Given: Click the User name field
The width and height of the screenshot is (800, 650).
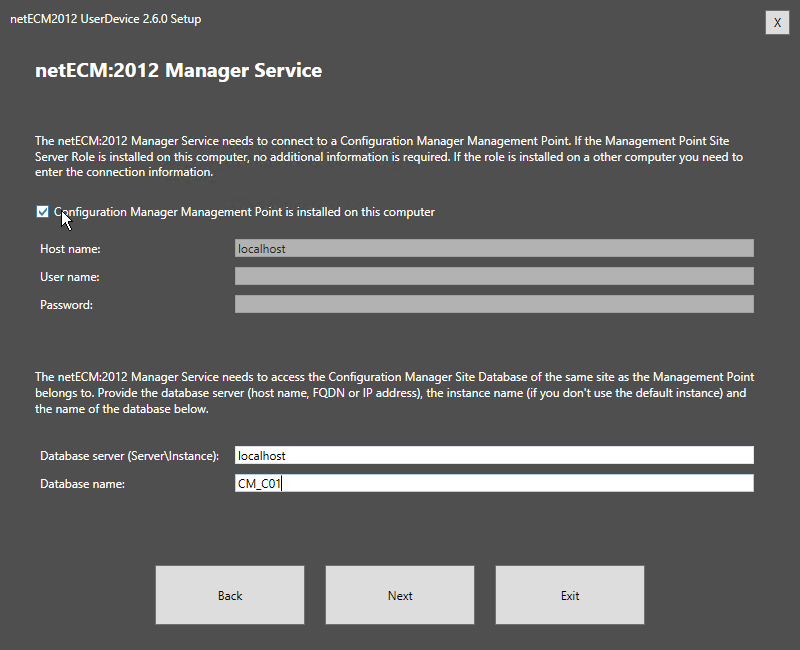Looking at the screenshot, I should tap(494, 277).
